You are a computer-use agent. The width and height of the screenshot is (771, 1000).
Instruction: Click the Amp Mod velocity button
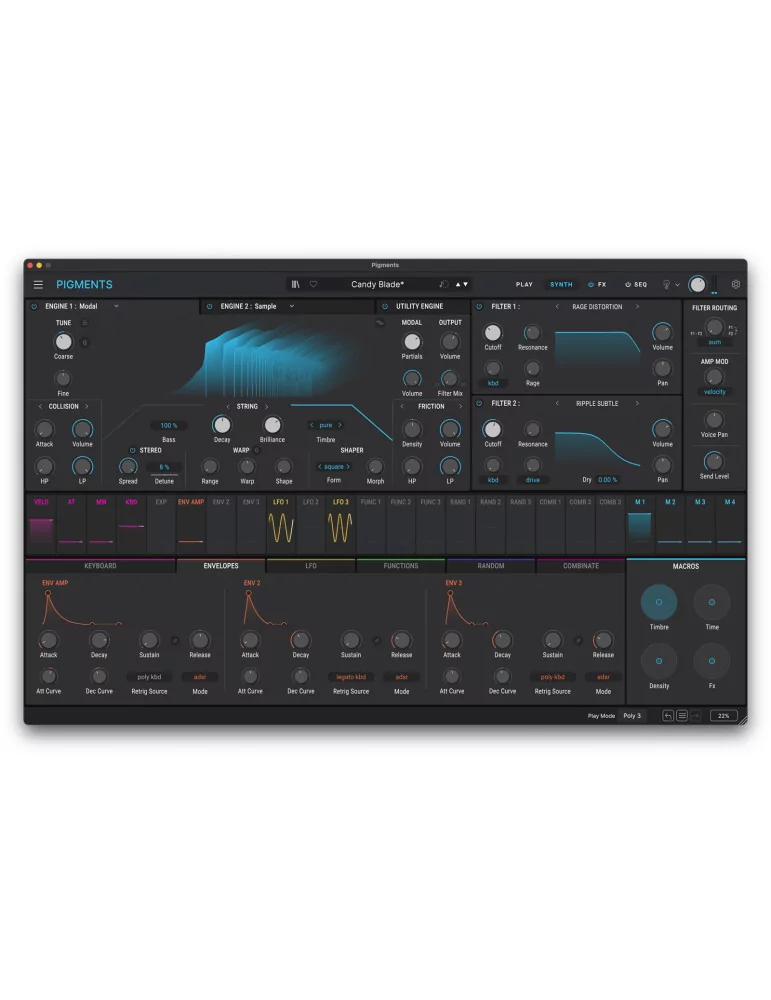click(714, 392)
